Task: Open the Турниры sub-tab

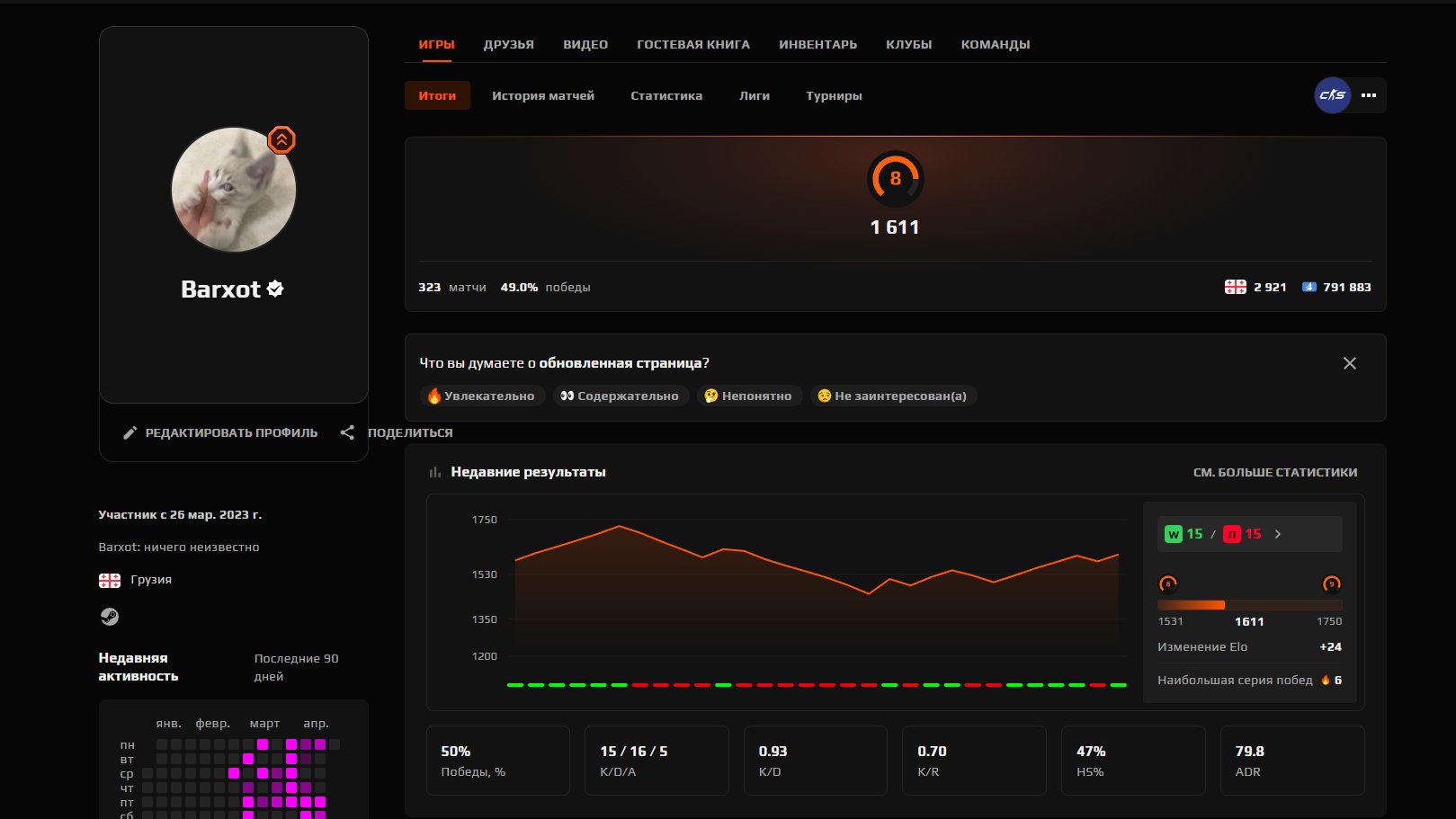Action: pyautogui.click(x=834, y=95)
